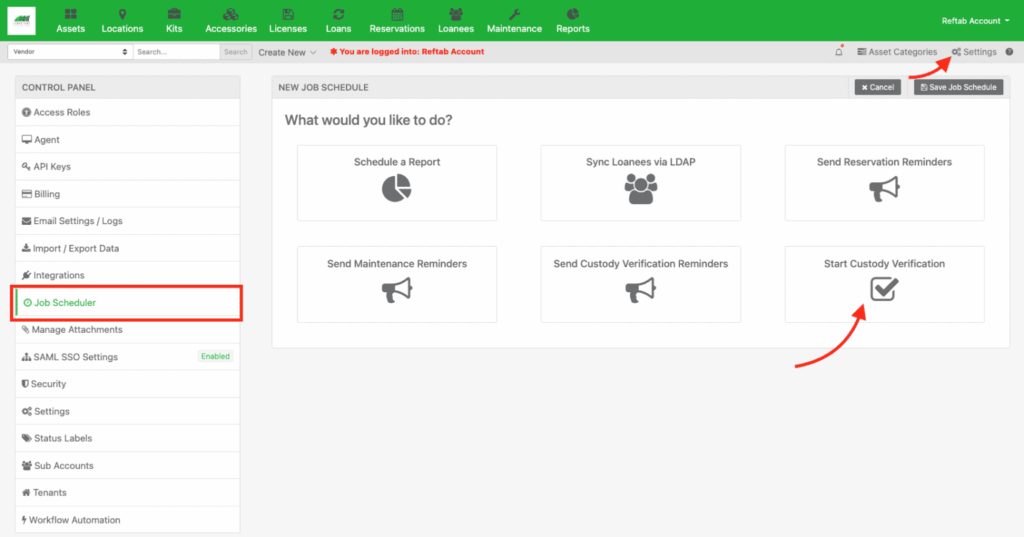Click the Save Job Schedule button
Image resolution: width=1024 pixels, height=537 pixels.
coord(958,87)
